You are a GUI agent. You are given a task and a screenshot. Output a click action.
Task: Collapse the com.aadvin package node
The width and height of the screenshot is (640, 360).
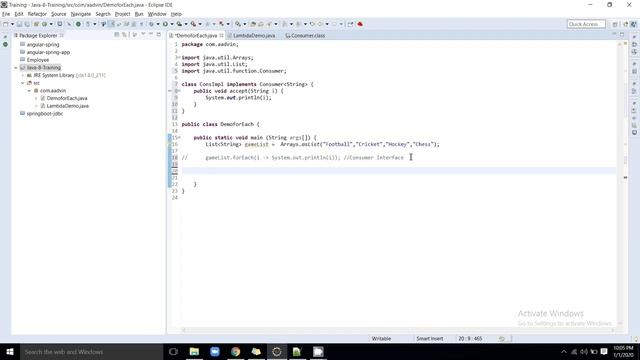point(29,91)
